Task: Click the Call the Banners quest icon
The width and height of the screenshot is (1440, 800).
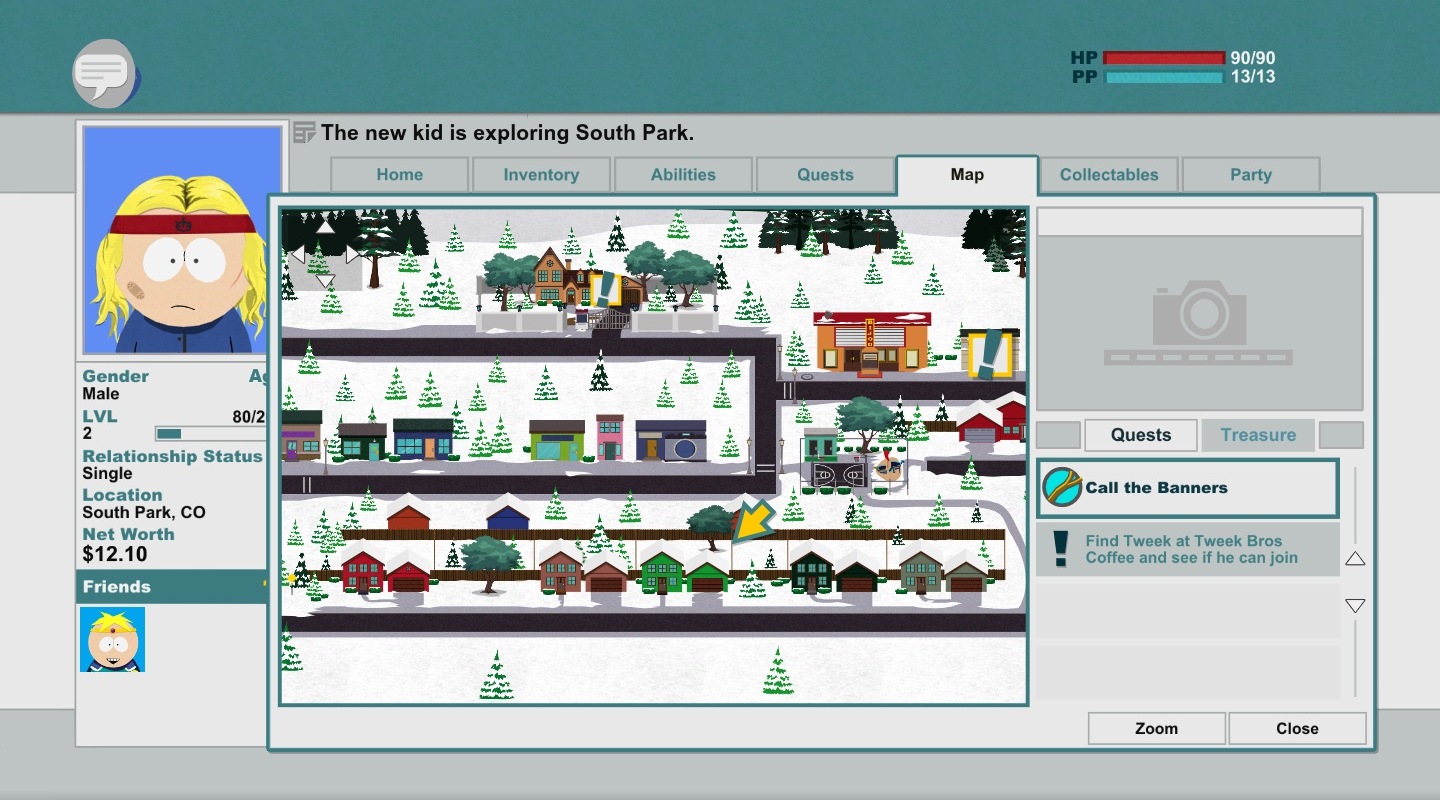Action: [1061, 488]
